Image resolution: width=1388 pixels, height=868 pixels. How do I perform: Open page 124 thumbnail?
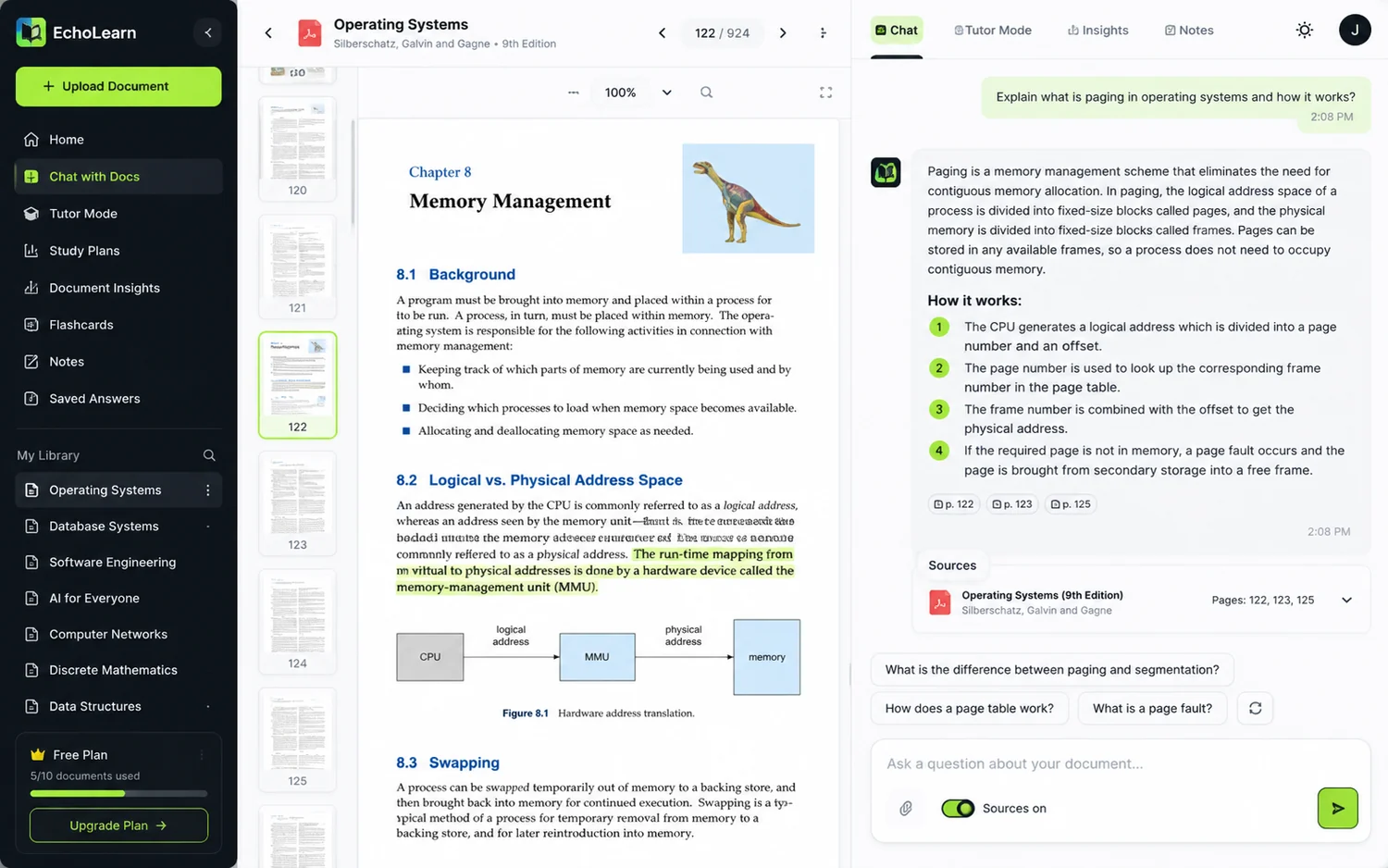[x=297, y=621]
